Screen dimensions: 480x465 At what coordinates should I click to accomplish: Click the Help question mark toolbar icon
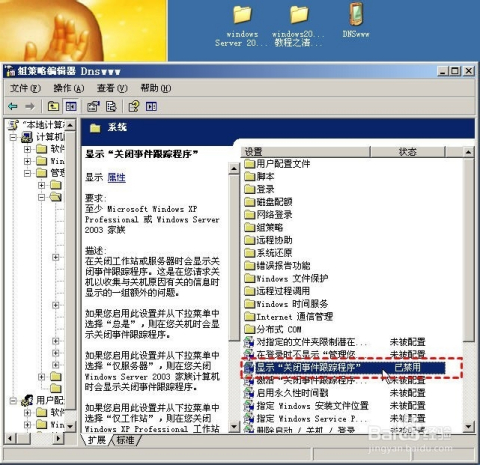click(134, 106)
